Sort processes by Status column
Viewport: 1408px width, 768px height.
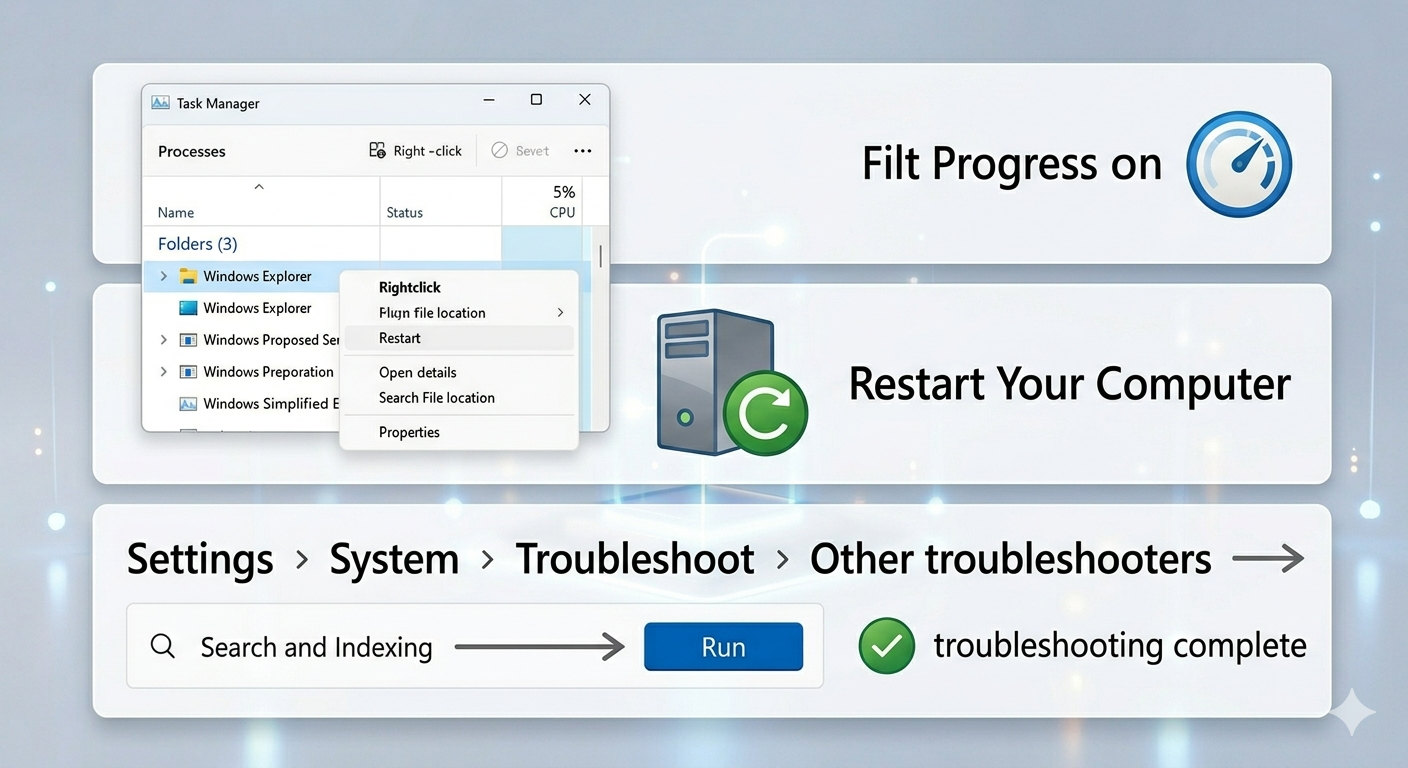pyautogui.click(x=405, y=212)
